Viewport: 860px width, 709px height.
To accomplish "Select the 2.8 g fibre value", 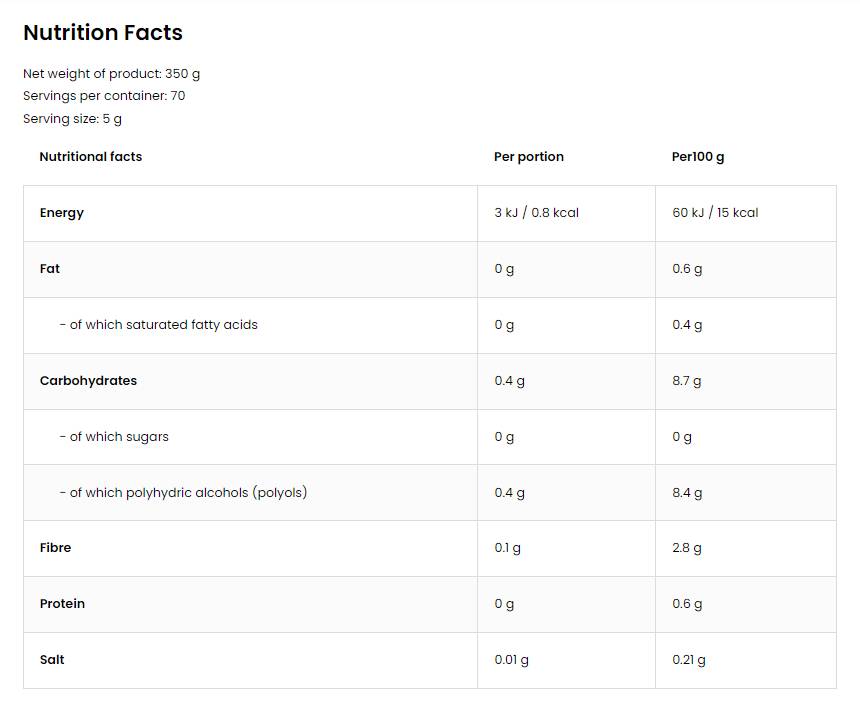I will tap(687, 548).
